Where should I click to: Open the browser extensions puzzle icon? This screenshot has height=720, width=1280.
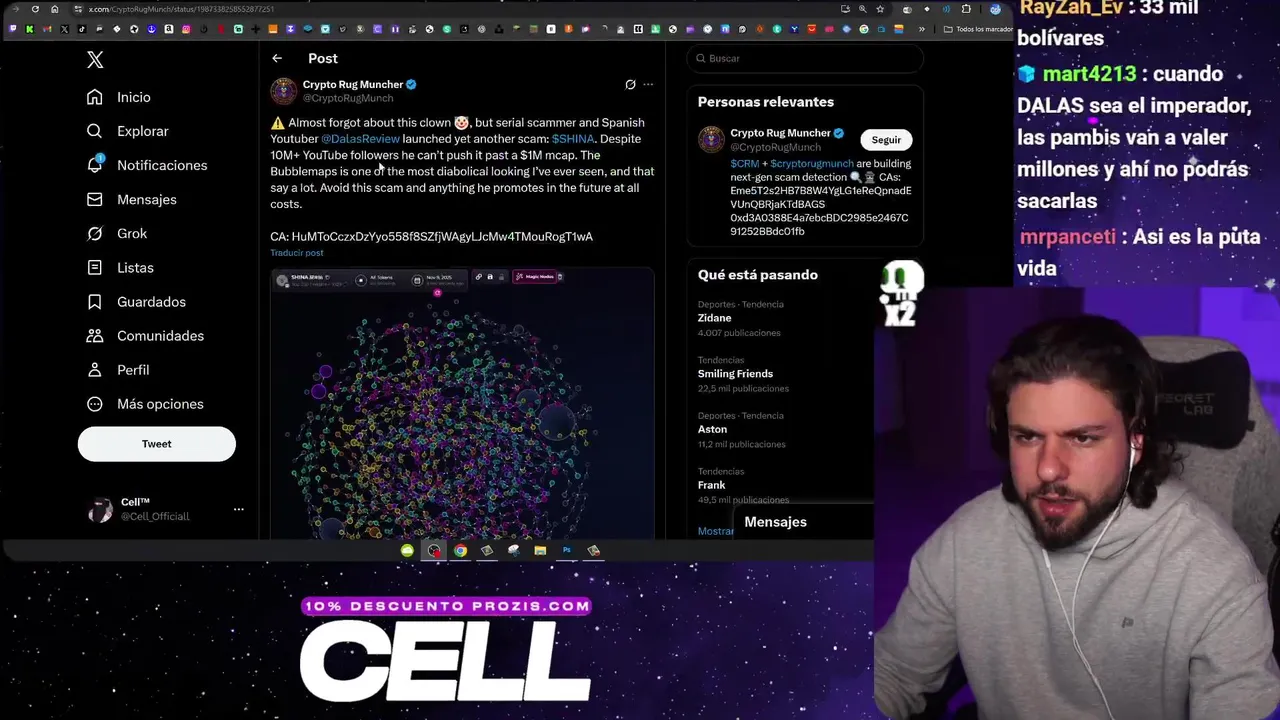[966, 9]
